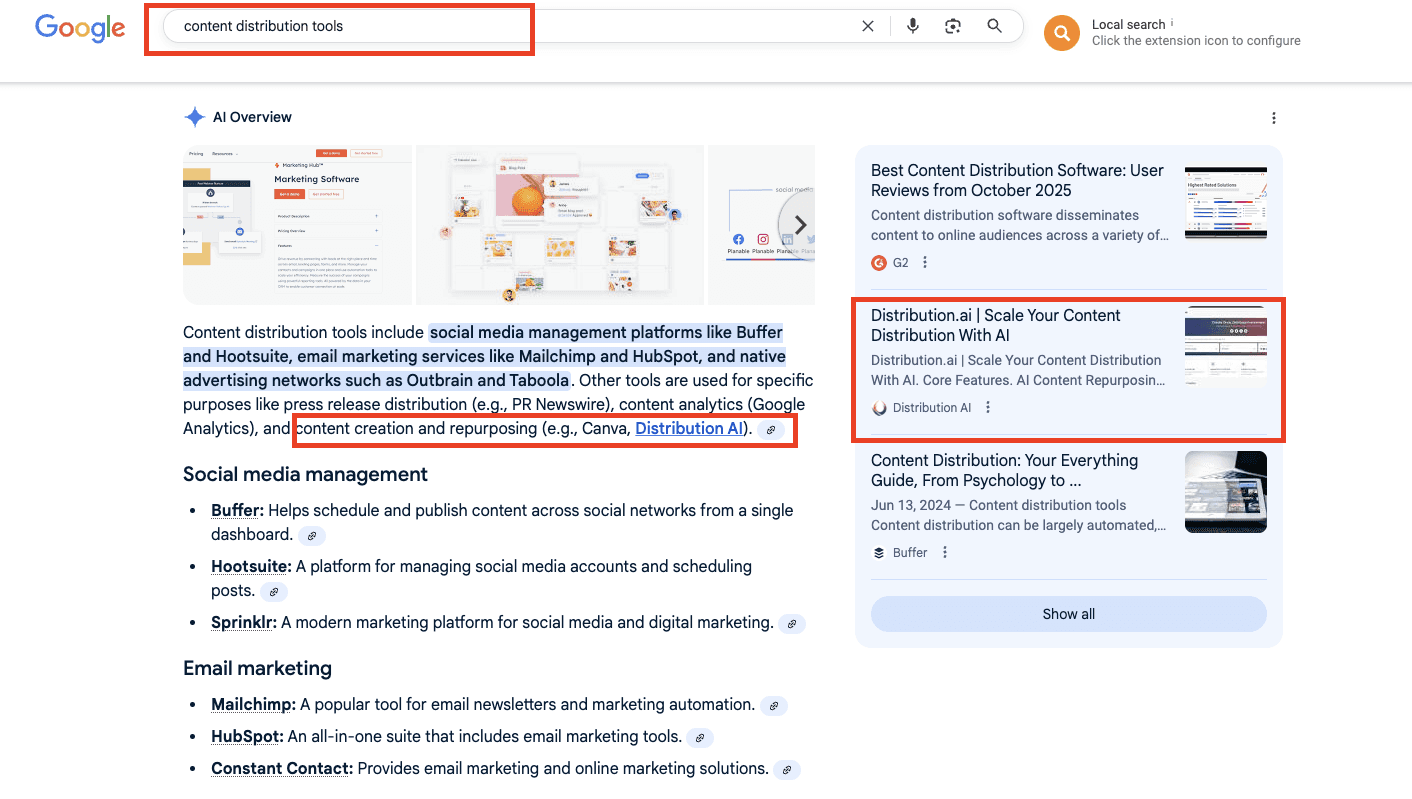
Task: Open the G2 result thumbnail image
Action: [1226, 203]
